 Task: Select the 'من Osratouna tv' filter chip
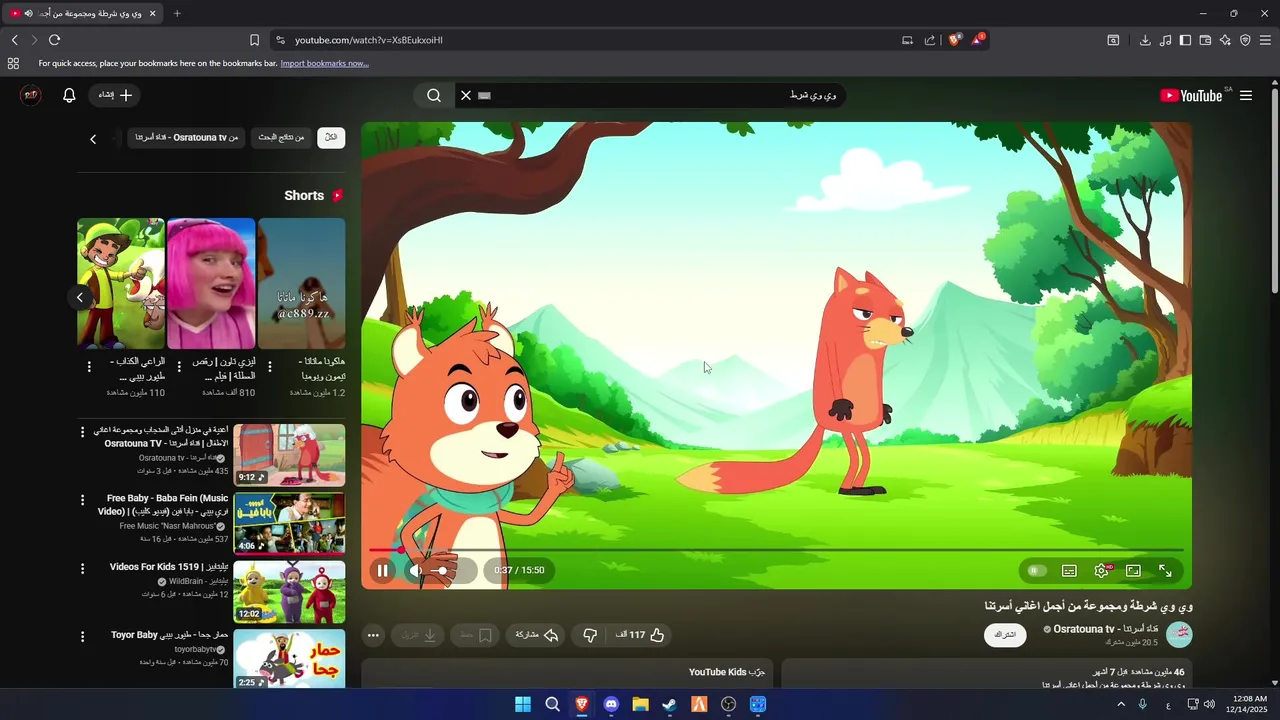pos(187,137)
